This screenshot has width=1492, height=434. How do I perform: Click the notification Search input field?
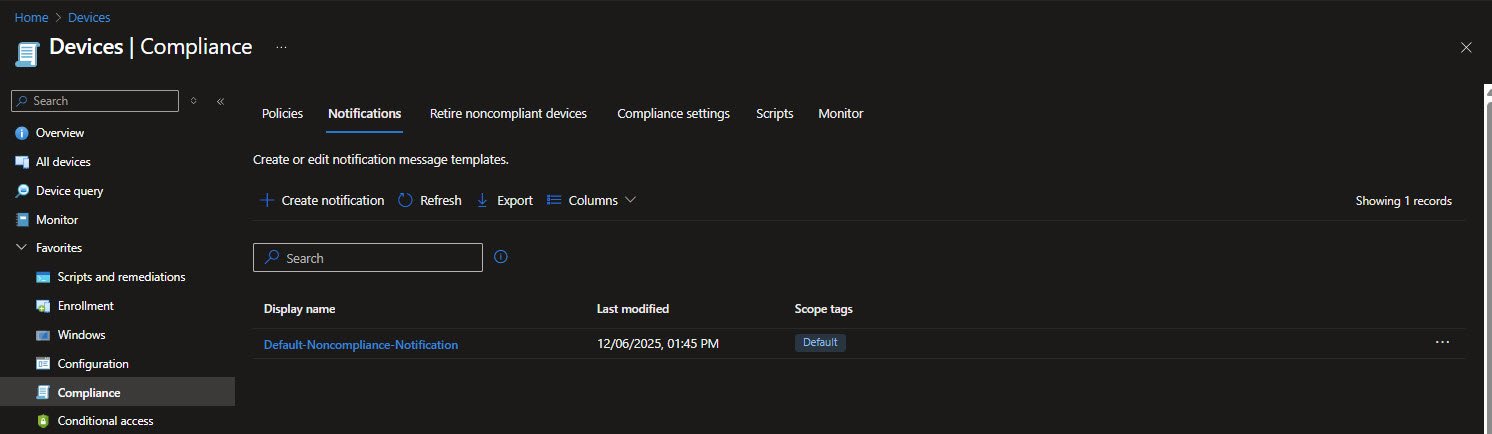click(x=368, y=258)
